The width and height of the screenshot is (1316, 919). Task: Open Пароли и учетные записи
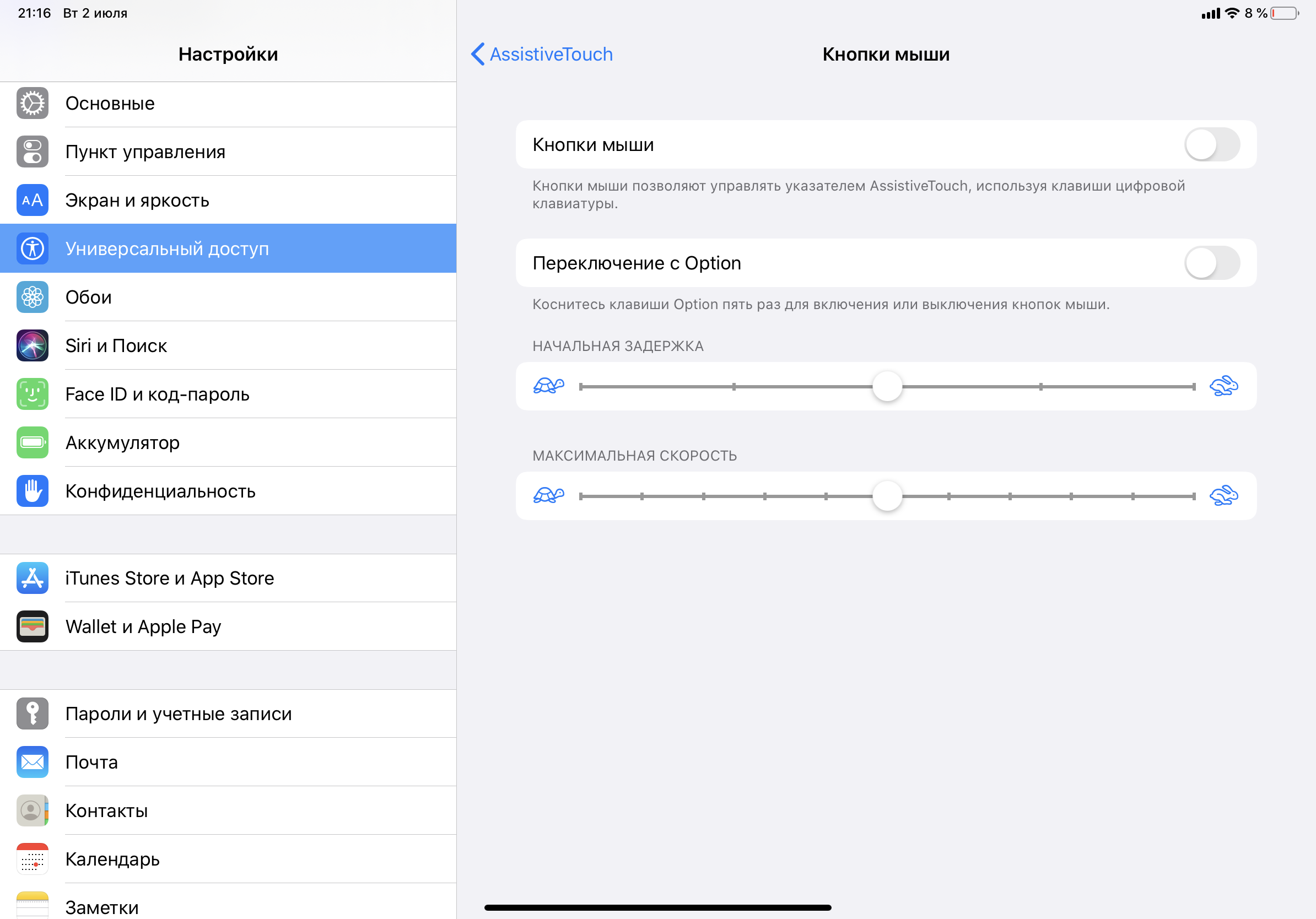tap(178, 713)
